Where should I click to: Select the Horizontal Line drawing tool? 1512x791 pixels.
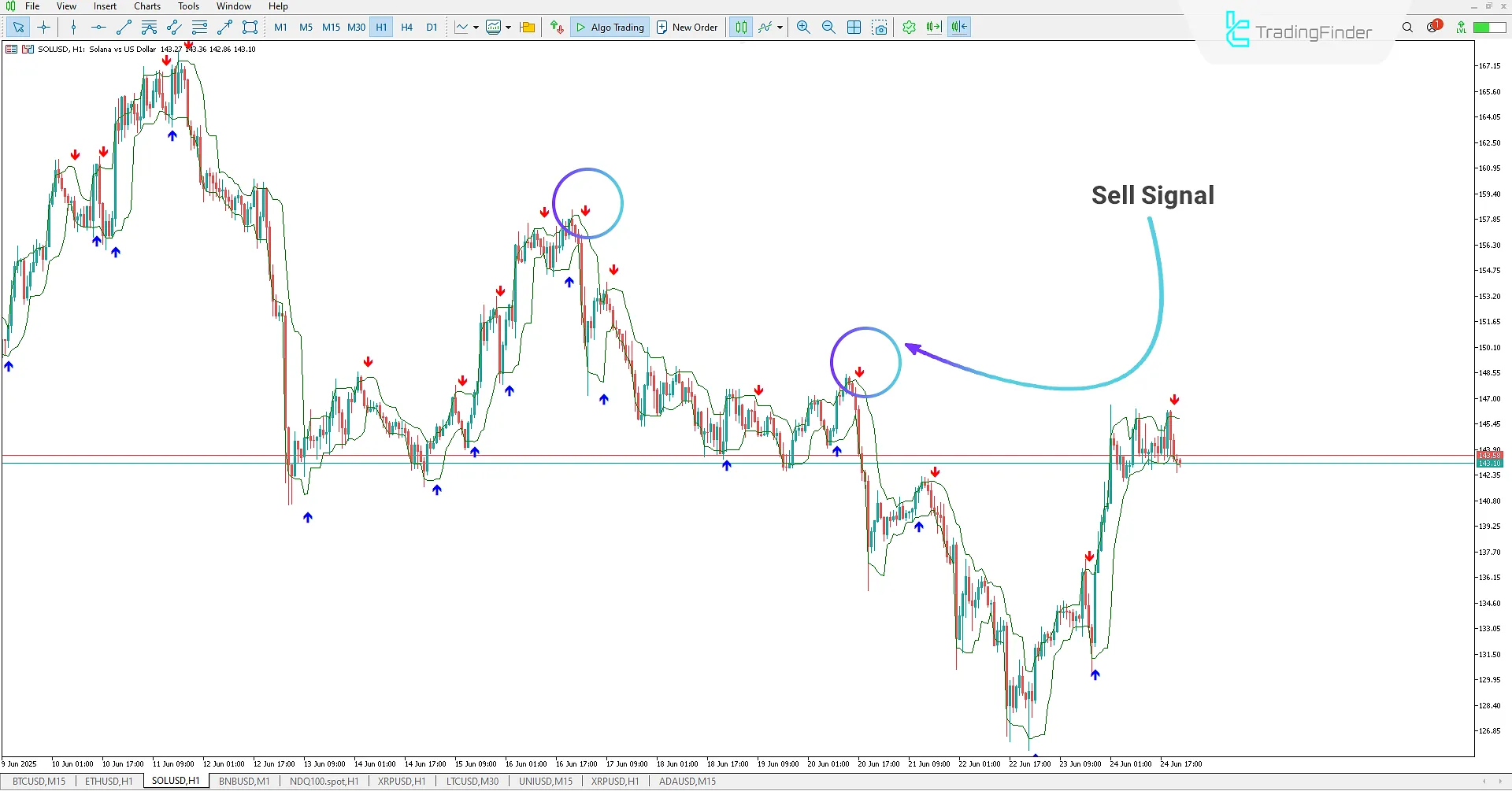(x=98, y=27)
